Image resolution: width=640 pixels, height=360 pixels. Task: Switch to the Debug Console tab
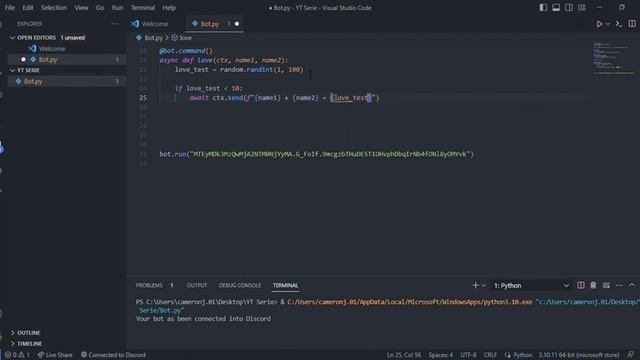click(x=240, y=285)
